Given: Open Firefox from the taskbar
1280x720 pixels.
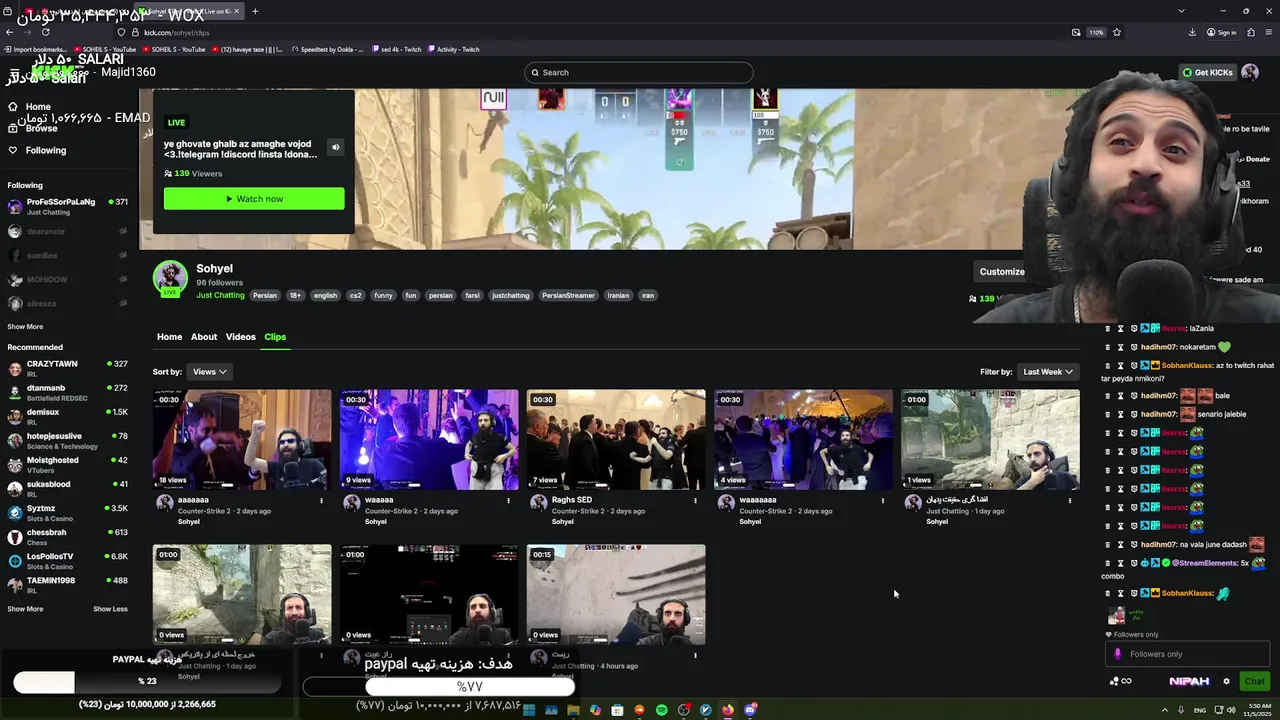Looking at the screenshot, I should click(x=728, y=710).
